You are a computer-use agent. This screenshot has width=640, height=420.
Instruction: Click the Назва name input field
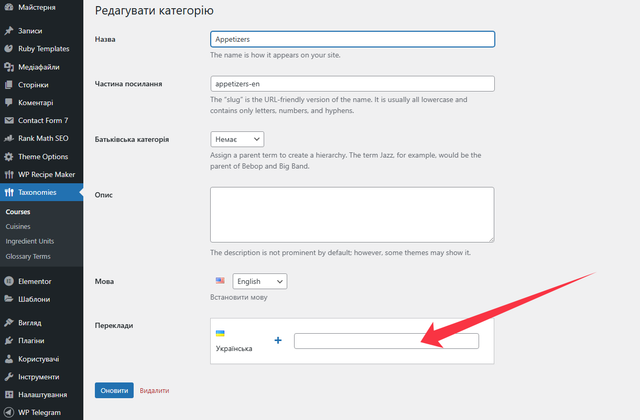click(x=353, y=39)
